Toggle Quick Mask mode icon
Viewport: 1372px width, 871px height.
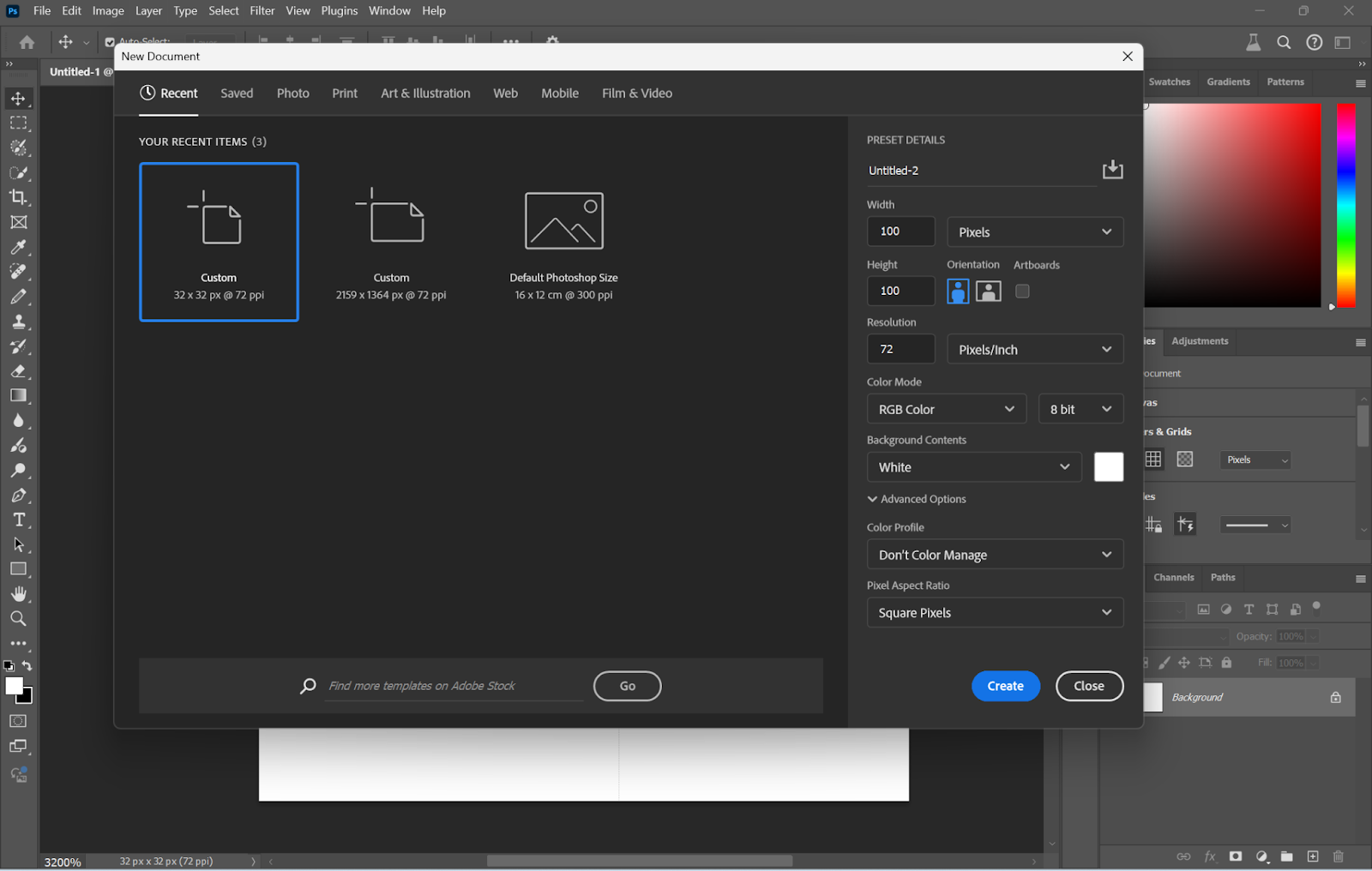[18, 722]
